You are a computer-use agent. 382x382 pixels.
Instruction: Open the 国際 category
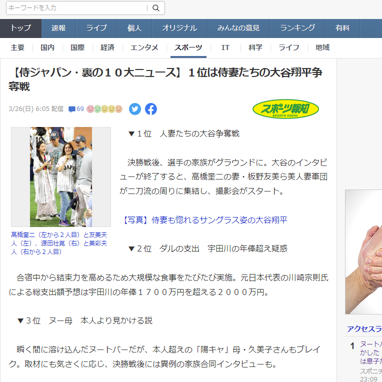[78, 48]
